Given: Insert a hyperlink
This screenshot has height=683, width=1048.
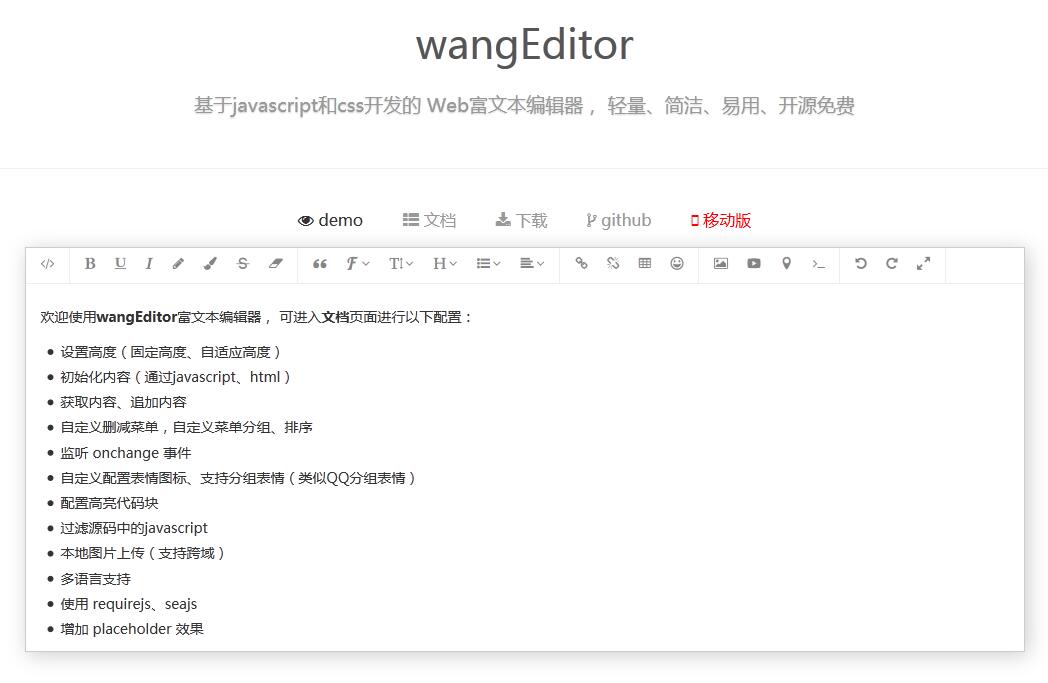Looking at the screenshot, I should (x=581, y=264).
